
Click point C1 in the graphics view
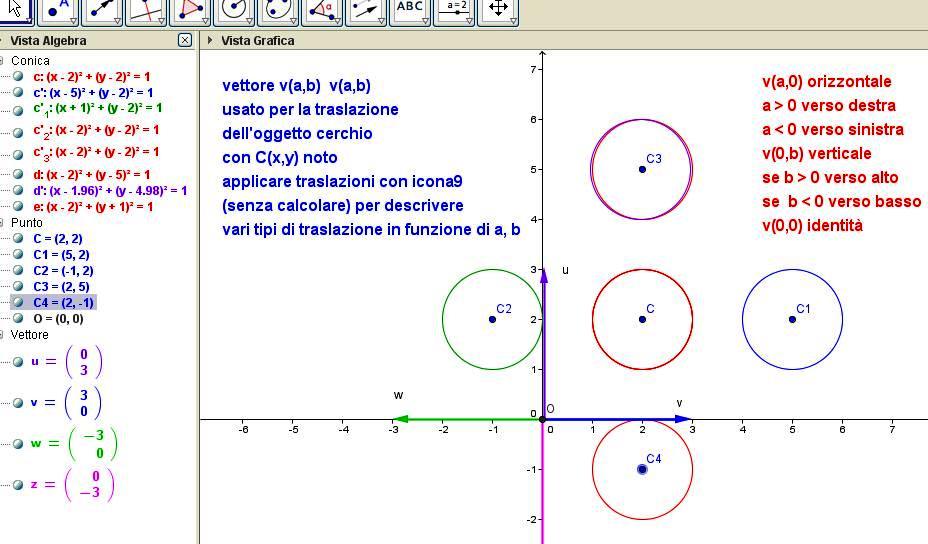792,320
